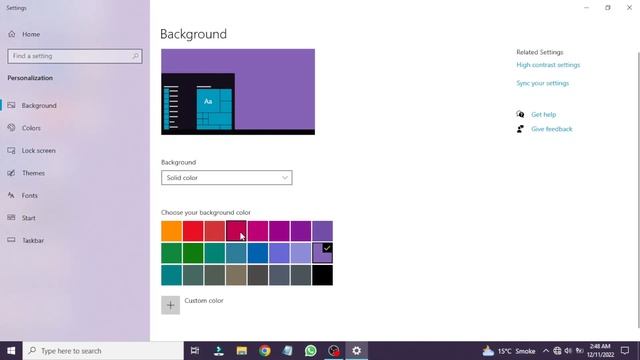The image size is (640, 360).
Task: Choose the black background color swatch
Action: point(322,275)
